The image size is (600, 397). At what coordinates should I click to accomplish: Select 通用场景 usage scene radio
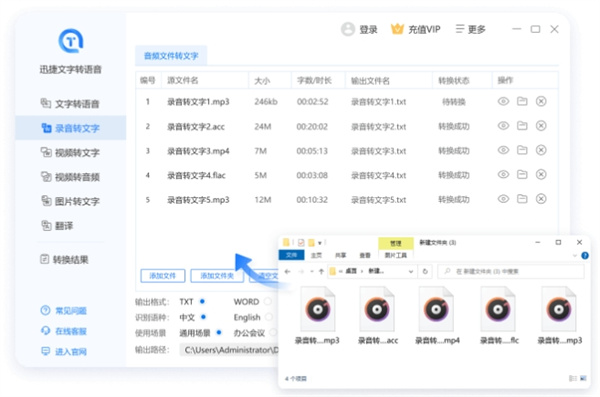coord(219,333)
